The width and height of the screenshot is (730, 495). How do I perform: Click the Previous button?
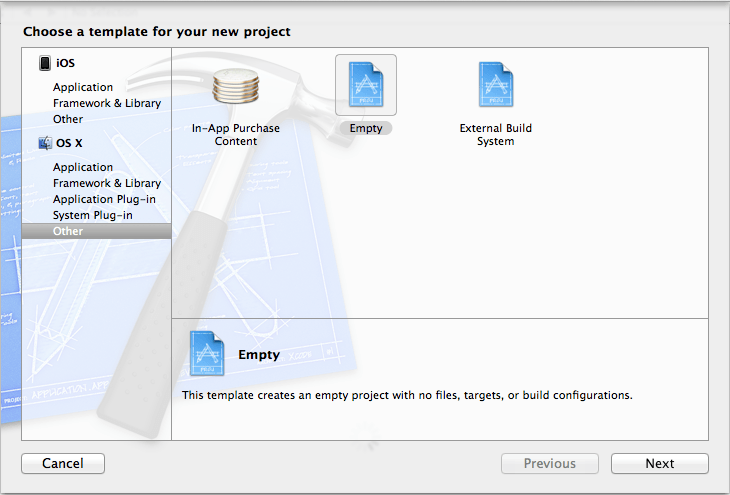coord(550,463)
